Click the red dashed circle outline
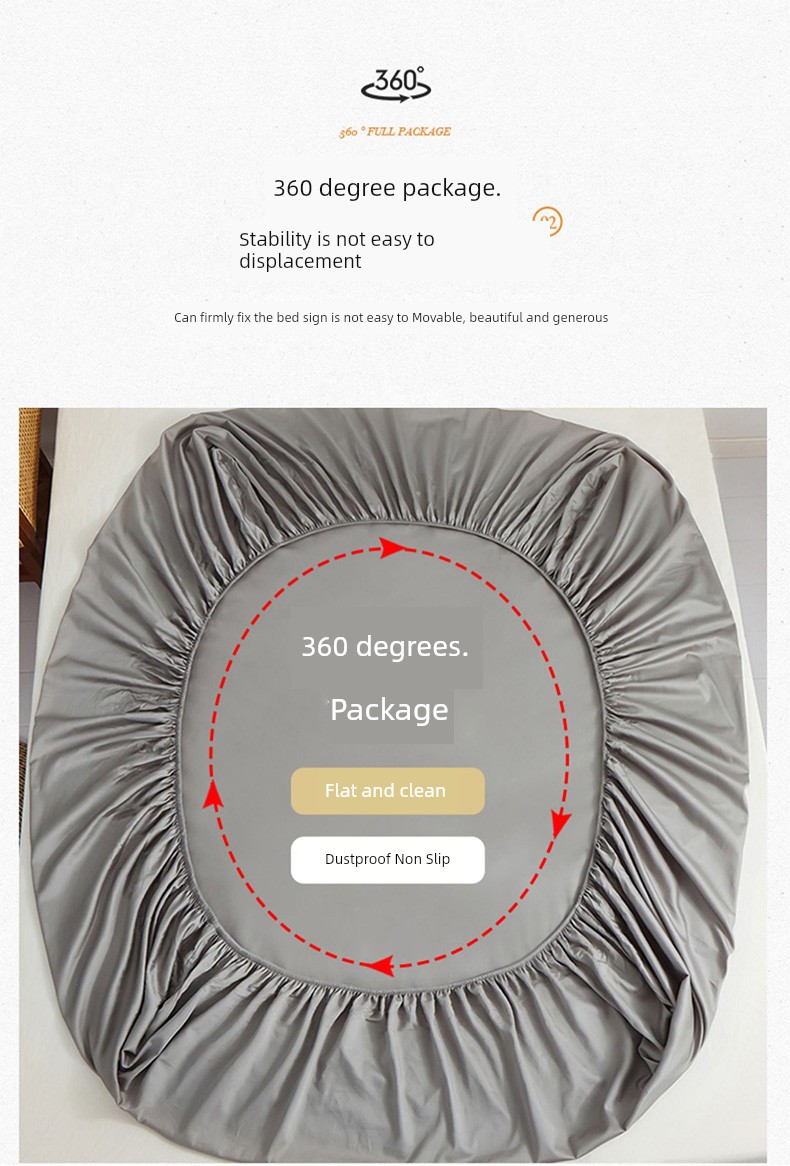 (388, 757)
